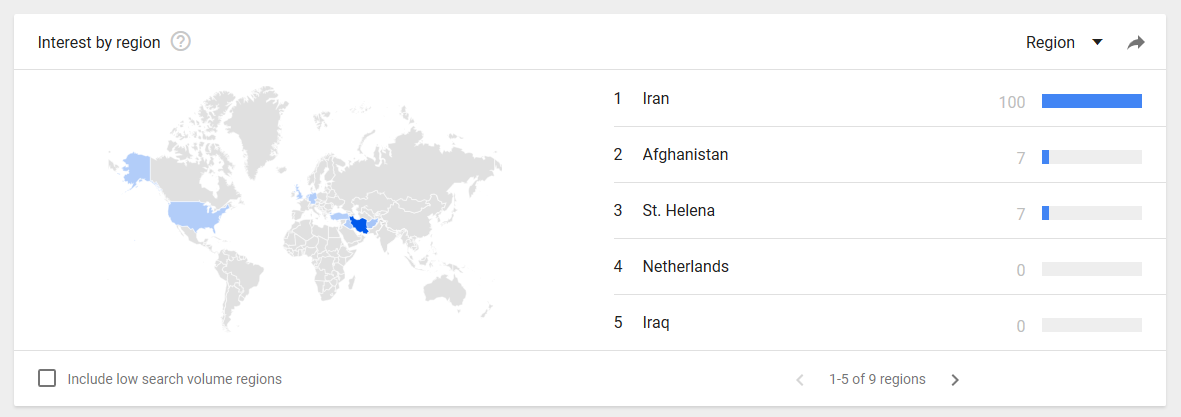Viewport: 1181px width, 417px height.
Task: Select Afghanistan in the region list
Action: [x=685, y=155]
